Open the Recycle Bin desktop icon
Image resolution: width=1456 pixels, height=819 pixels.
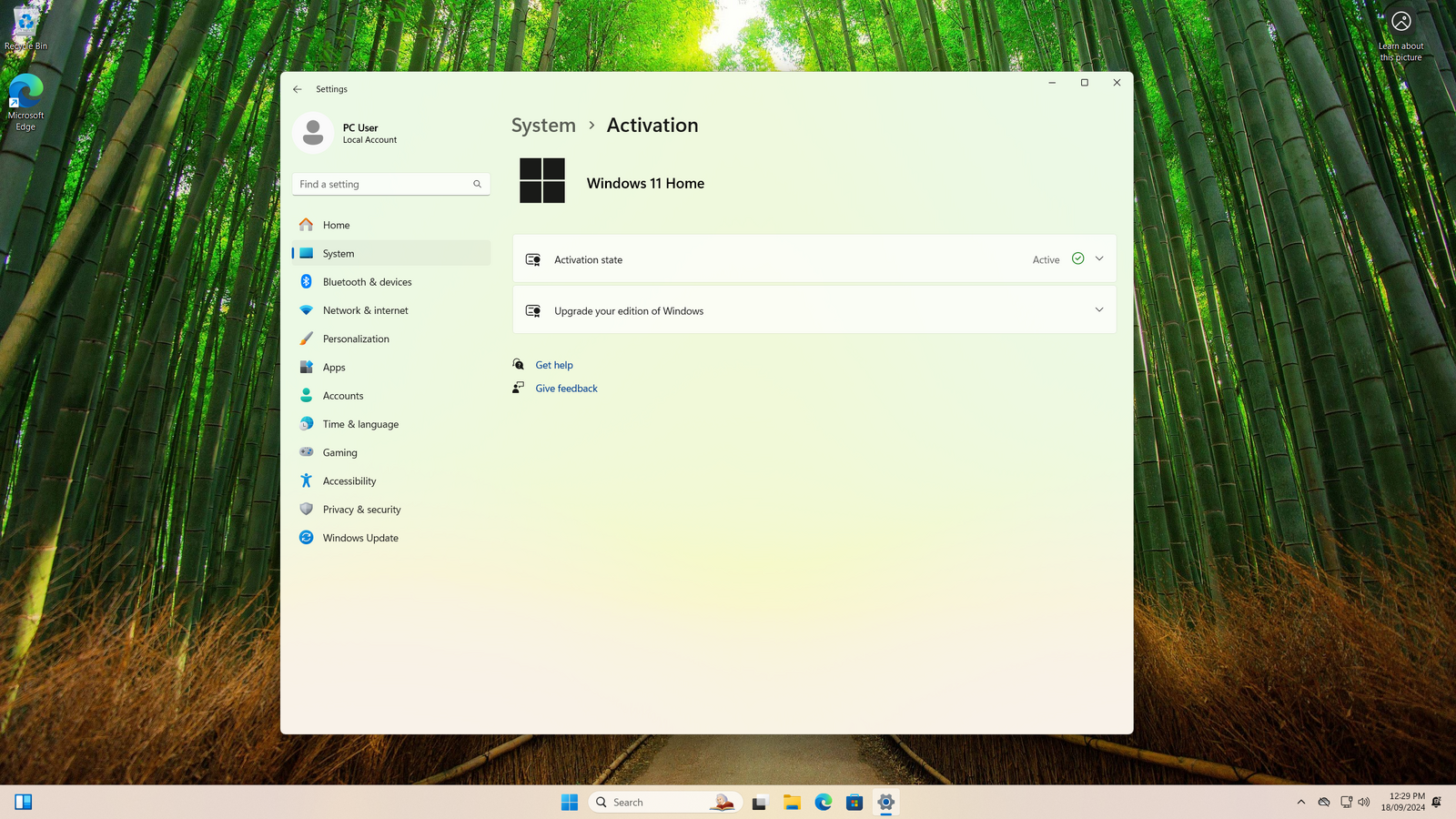tap(25, 28)
